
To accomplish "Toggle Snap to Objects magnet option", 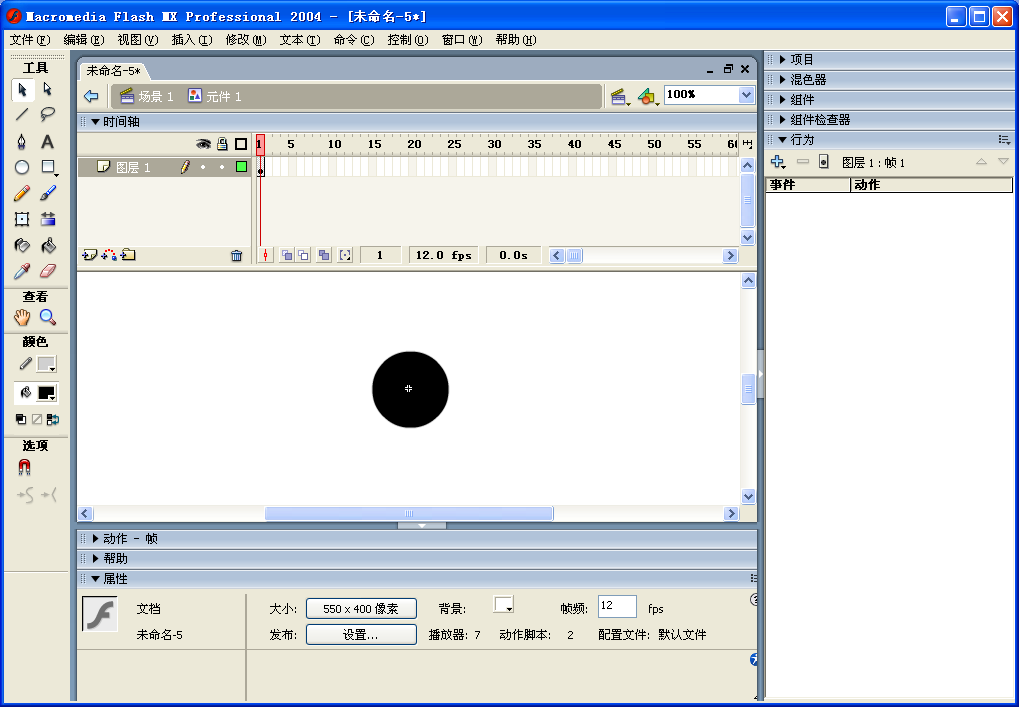I will click(24, 467).
